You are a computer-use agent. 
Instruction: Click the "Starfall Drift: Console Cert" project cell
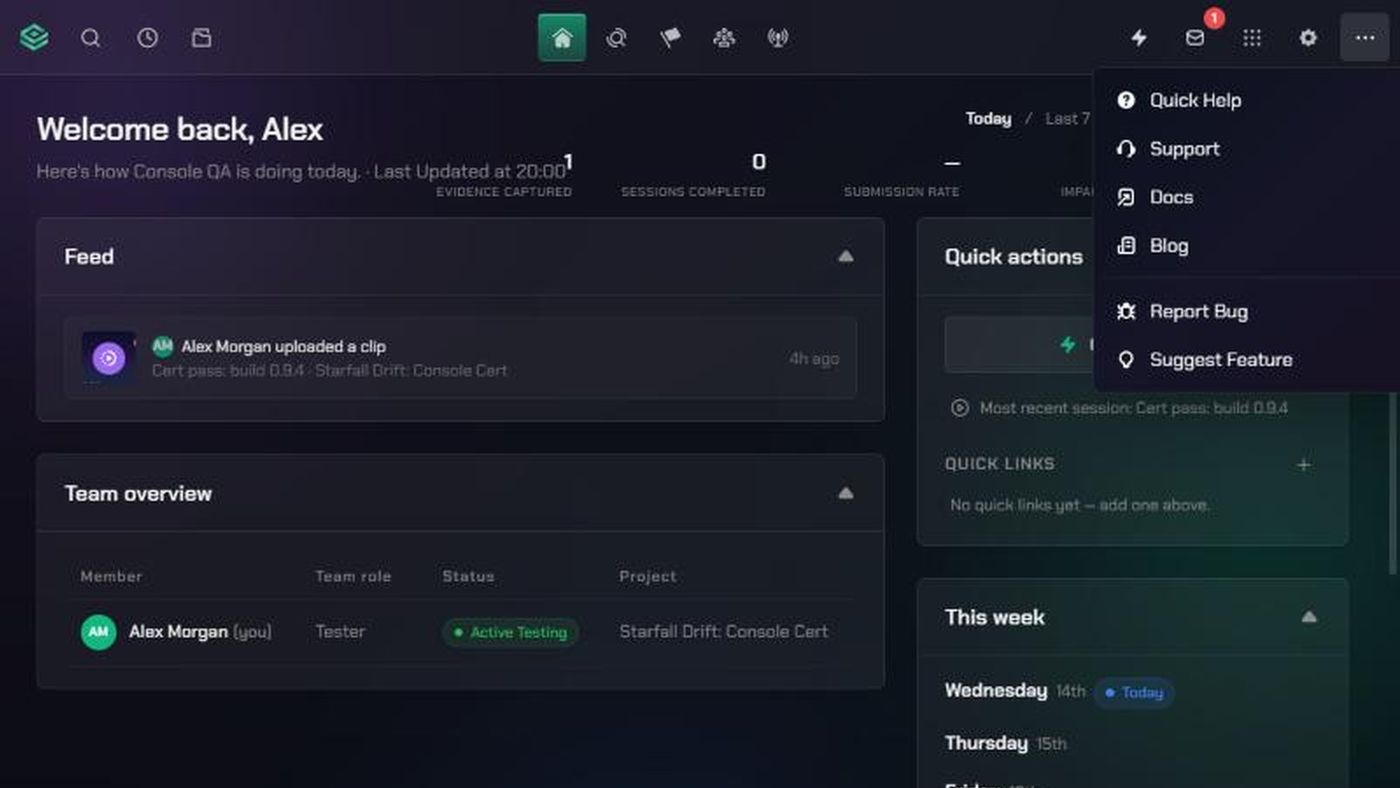tap(724, 632)
